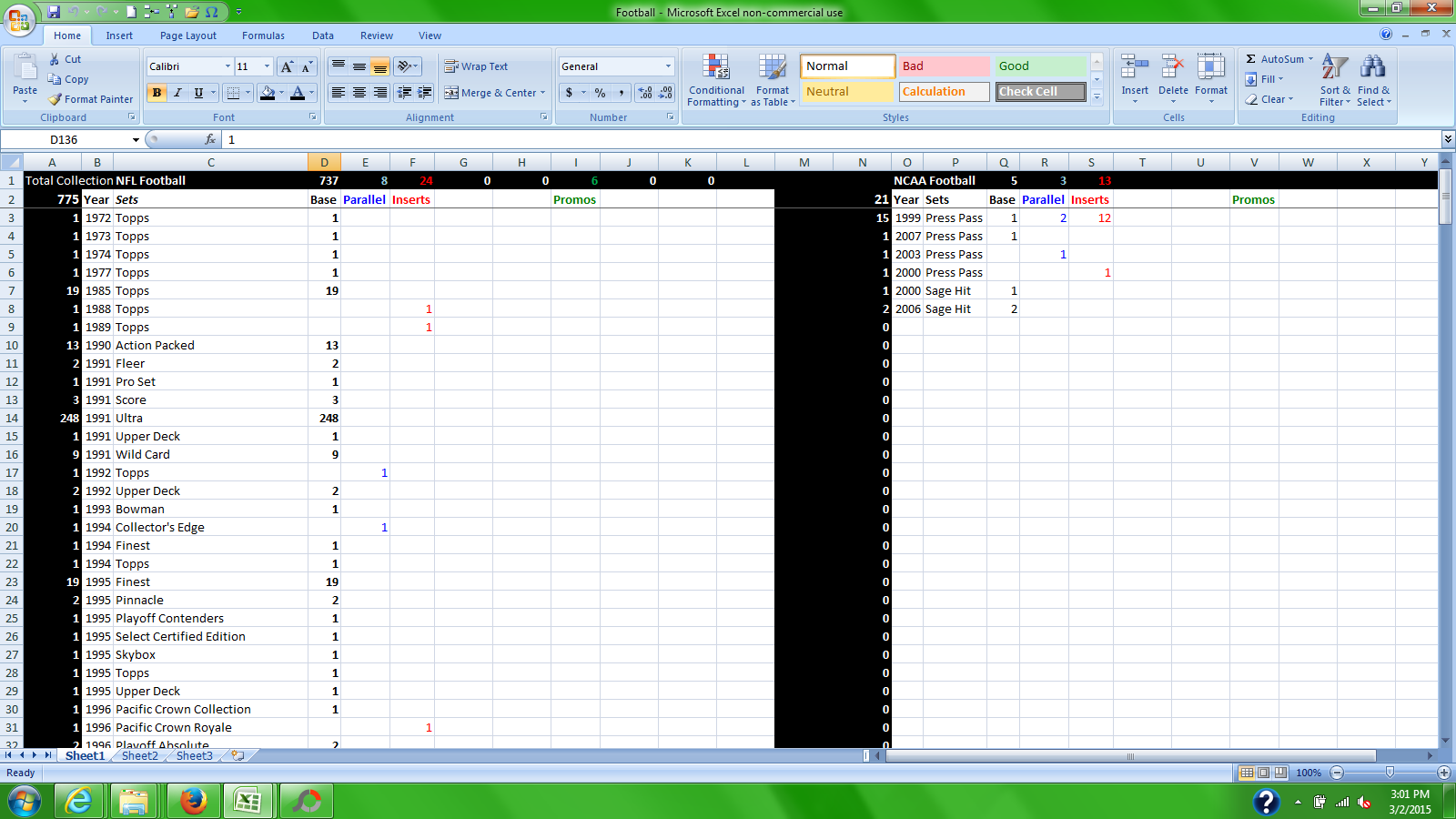The width and height of the screenshot is (1456, 819).
Task: Click the Delete cells icon
Action: click(1173, 67)
